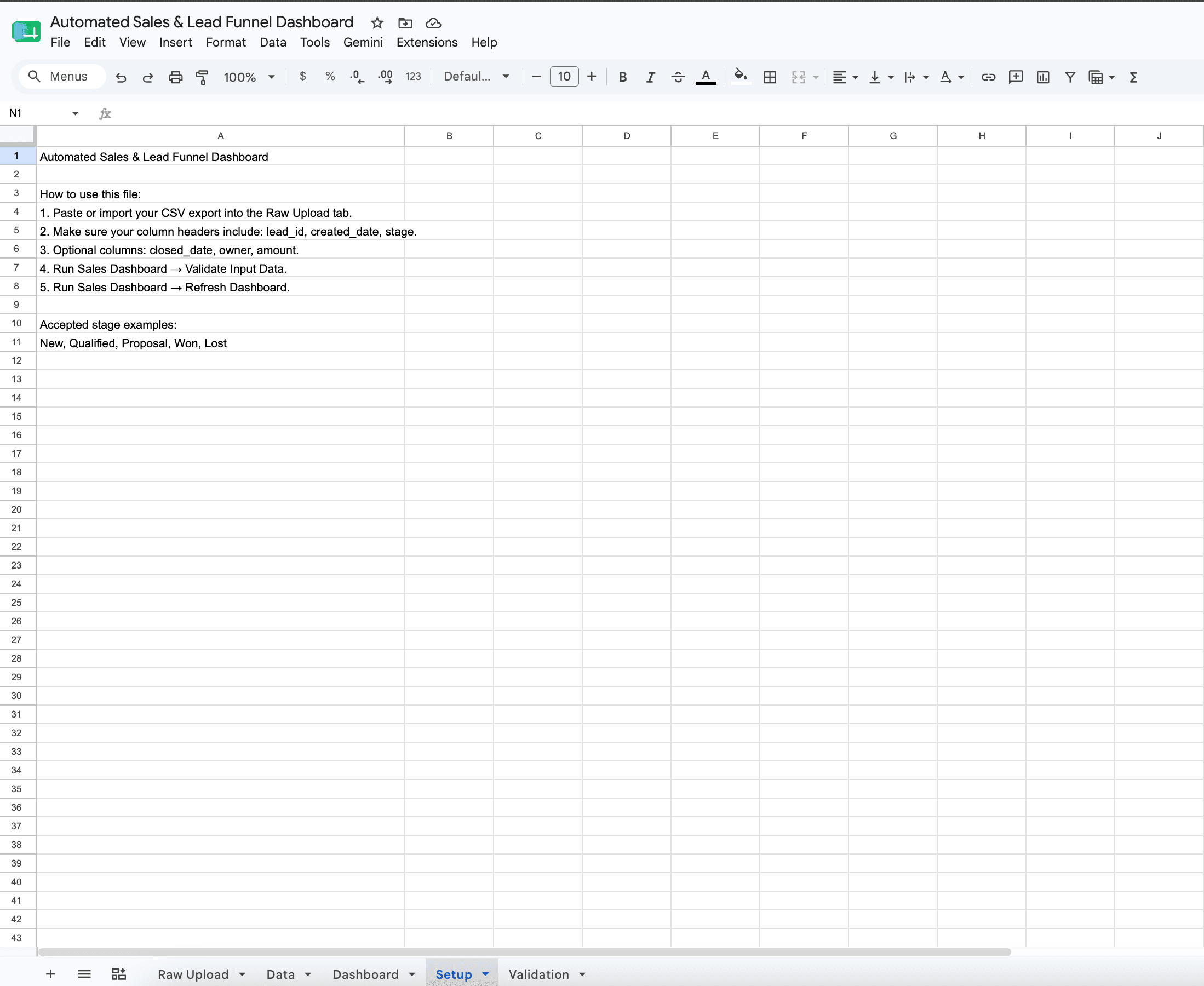Toggle Bold formatting

click(x=622, y=77)
